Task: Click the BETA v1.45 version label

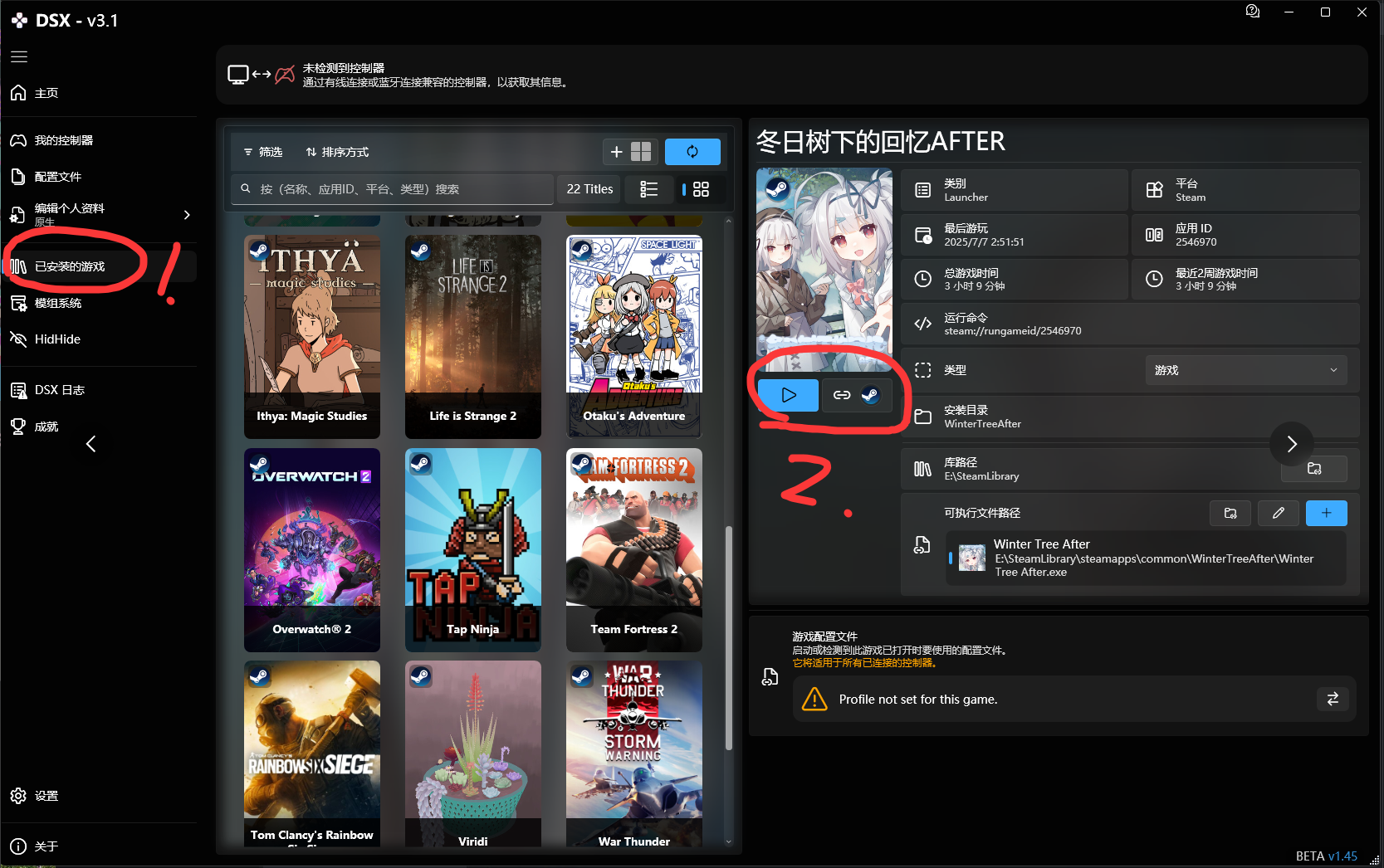Action: [1327, 856]
